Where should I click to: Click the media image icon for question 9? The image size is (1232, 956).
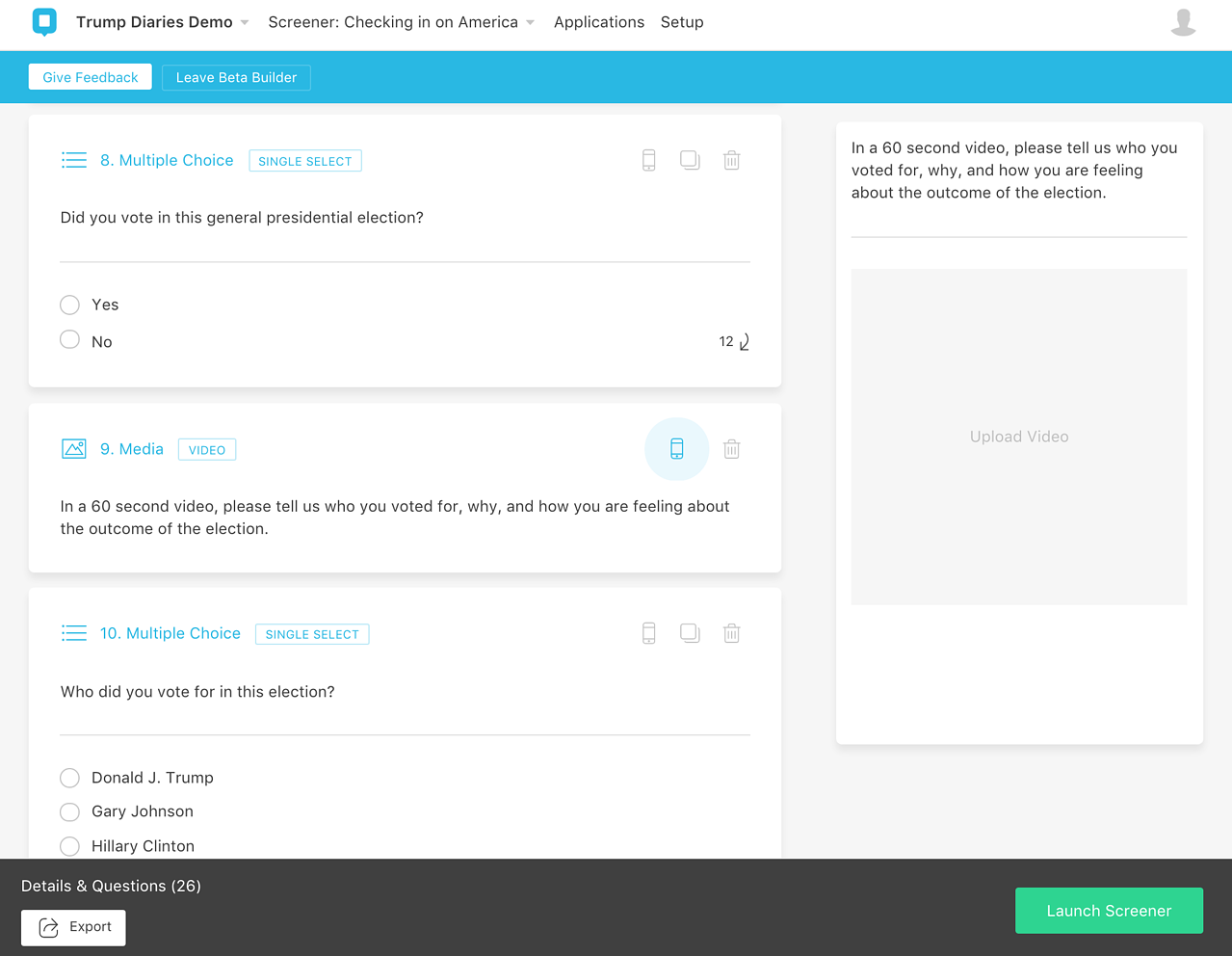(x=74, y=449)
